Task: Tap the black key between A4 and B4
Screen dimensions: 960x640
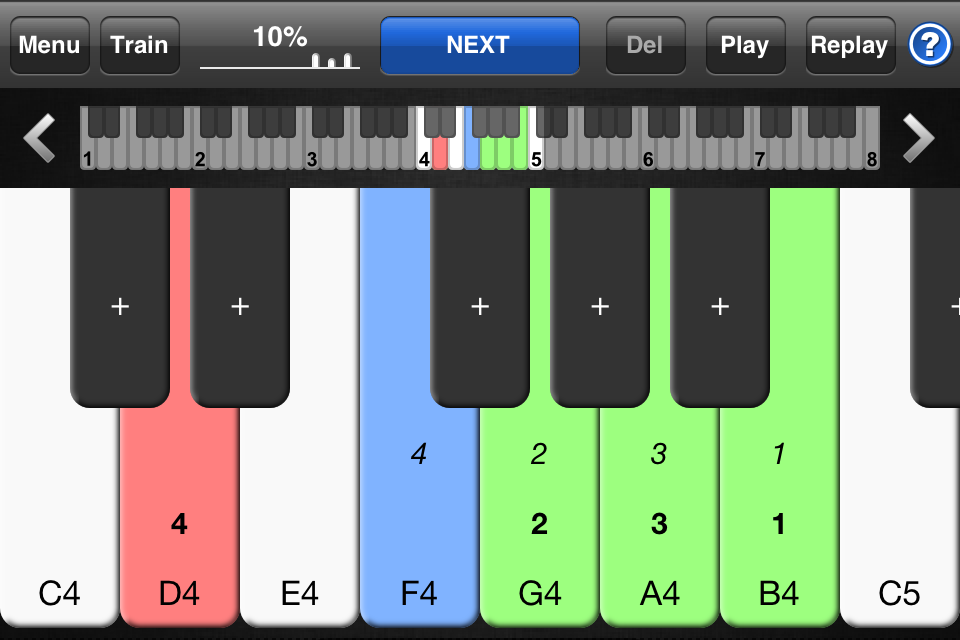Action: [720, 297]
